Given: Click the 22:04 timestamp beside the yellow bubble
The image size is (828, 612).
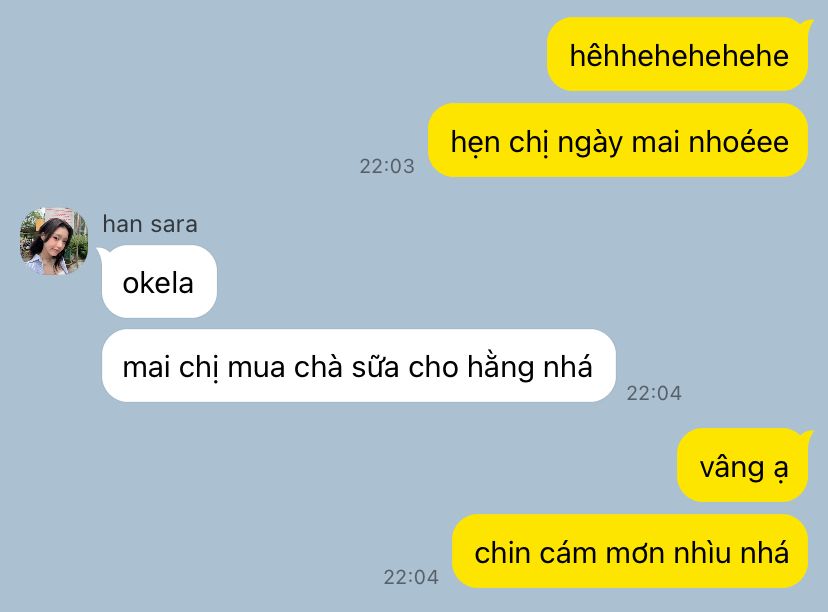Looking at the screenshot, I should tap(411, 577).
